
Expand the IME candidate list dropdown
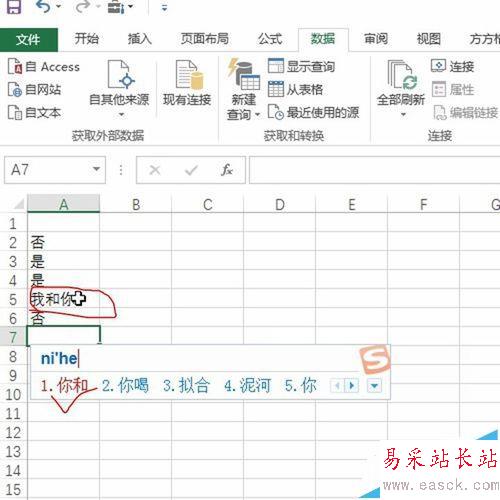click(374, 386)
